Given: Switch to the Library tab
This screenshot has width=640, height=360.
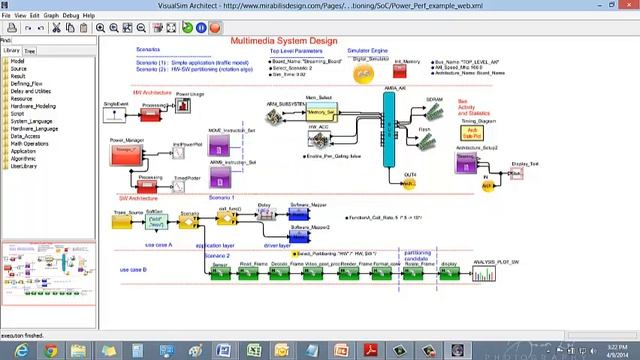Looking at the screenshot, I should coord(11,51).
